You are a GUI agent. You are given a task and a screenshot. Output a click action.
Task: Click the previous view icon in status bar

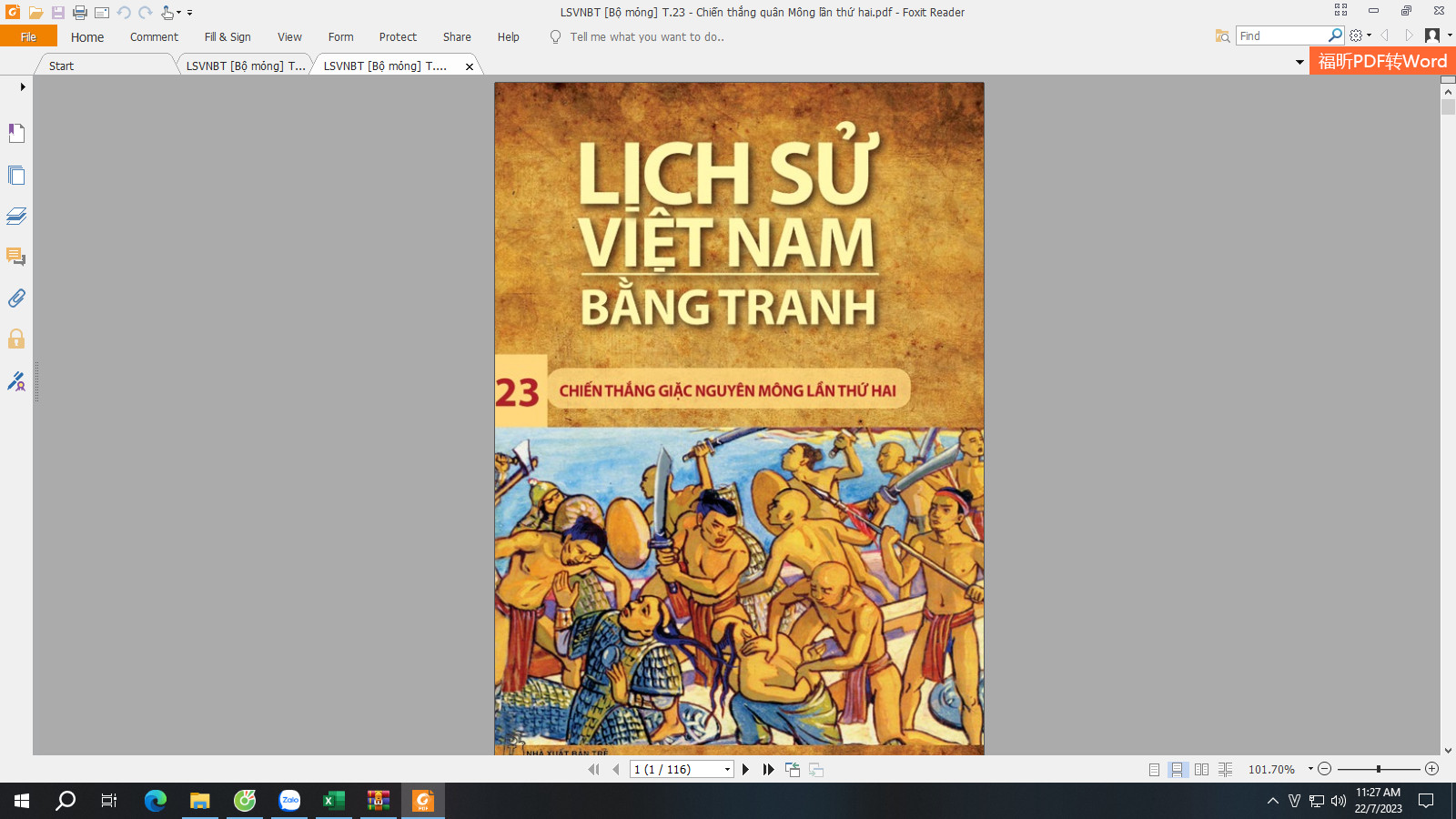coord(793,769)
